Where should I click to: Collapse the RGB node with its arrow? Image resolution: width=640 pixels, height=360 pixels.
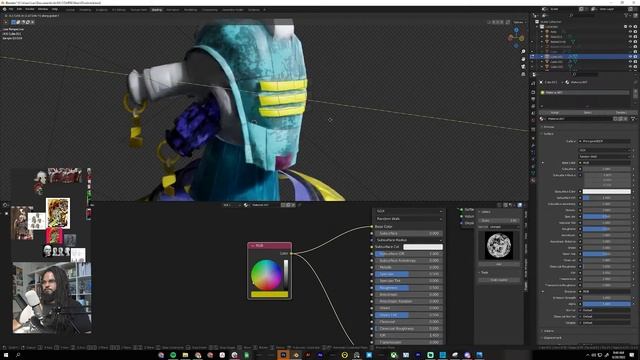point(252,246)
